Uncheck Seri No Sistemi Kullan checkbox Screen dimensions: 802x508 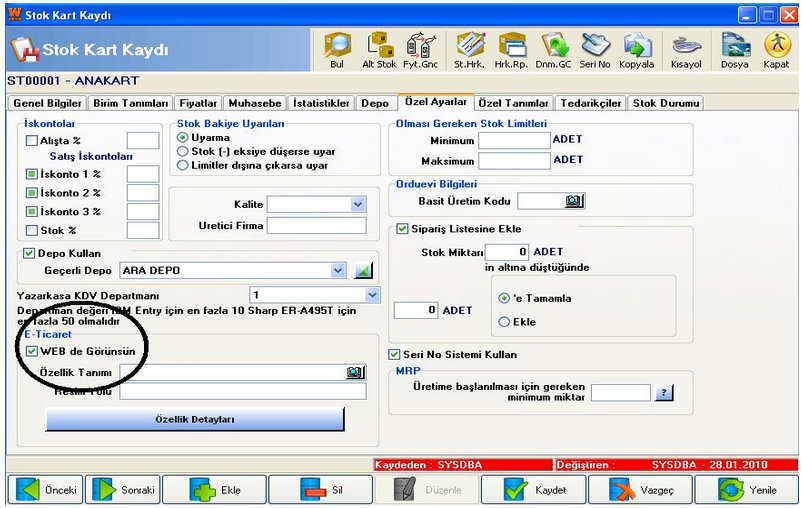coord(394,354)
